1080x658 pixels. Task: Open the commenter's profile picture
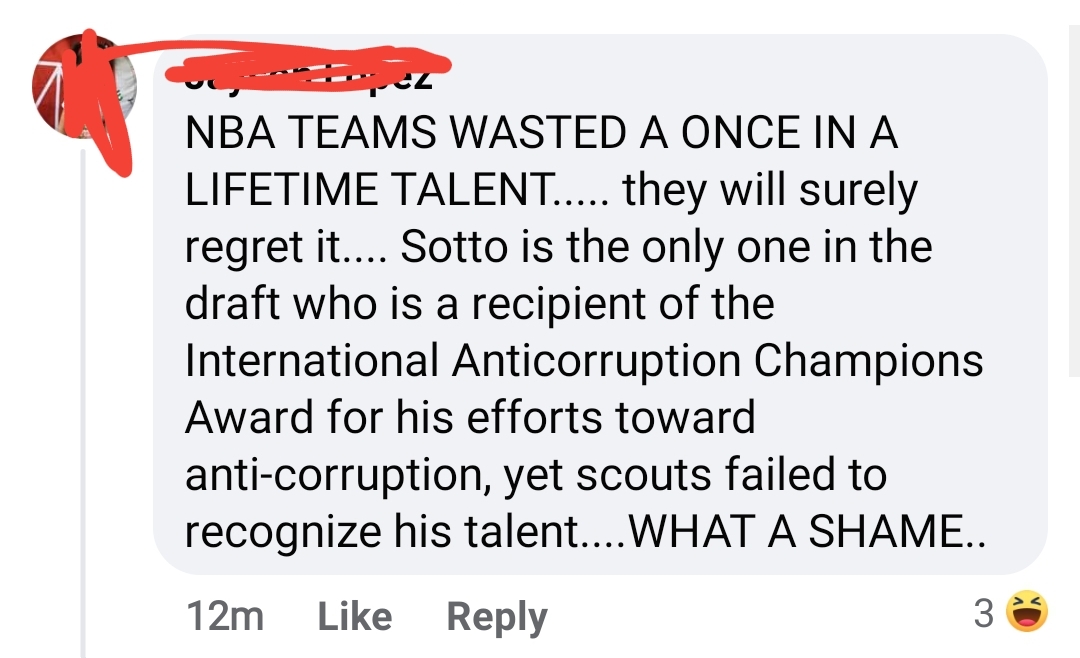[84, 86]
